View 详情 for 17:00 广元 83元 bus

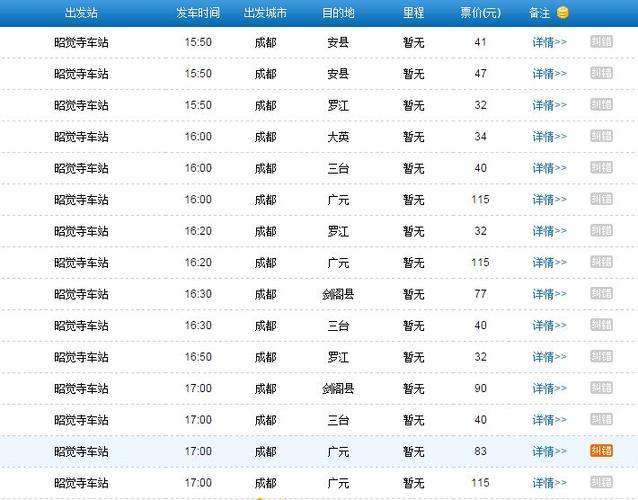pyautogui.click(x=549, y=451)
